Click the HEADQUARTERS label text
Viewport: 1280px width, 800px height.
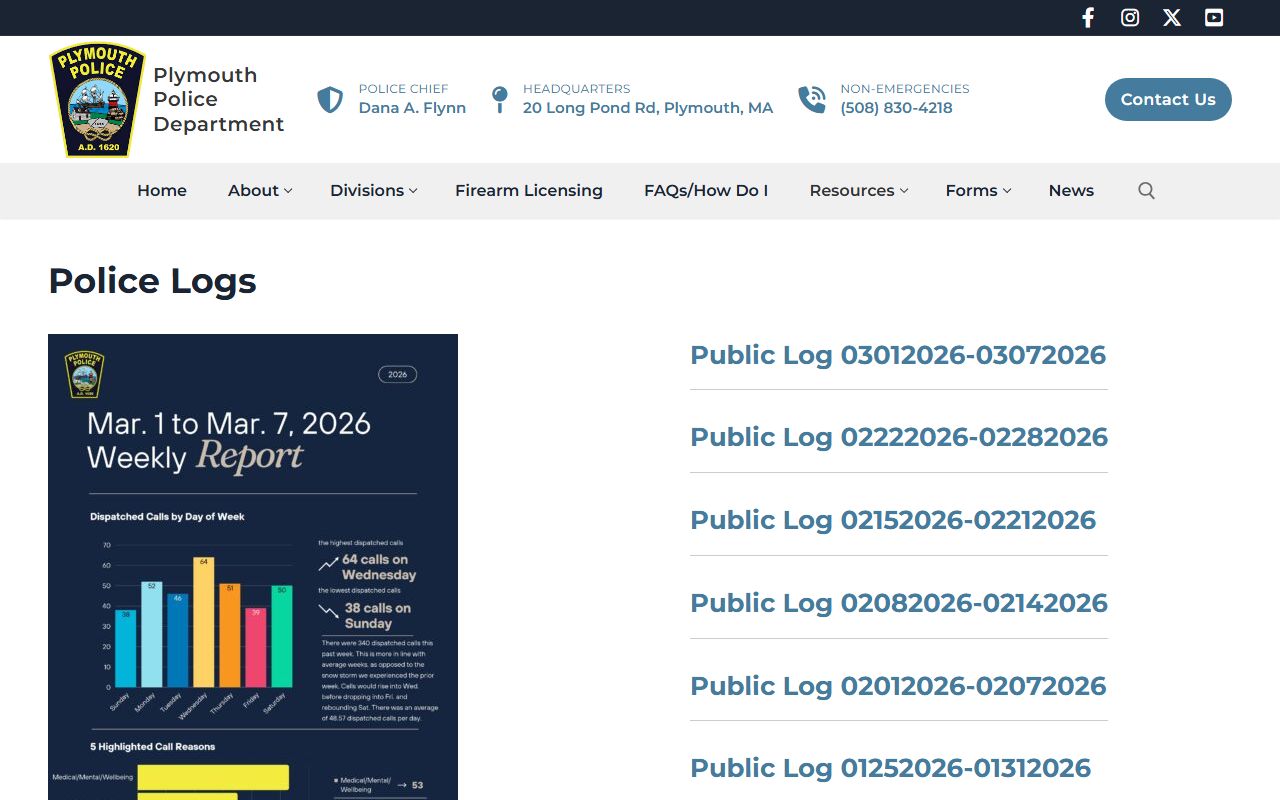coord(576,89)
